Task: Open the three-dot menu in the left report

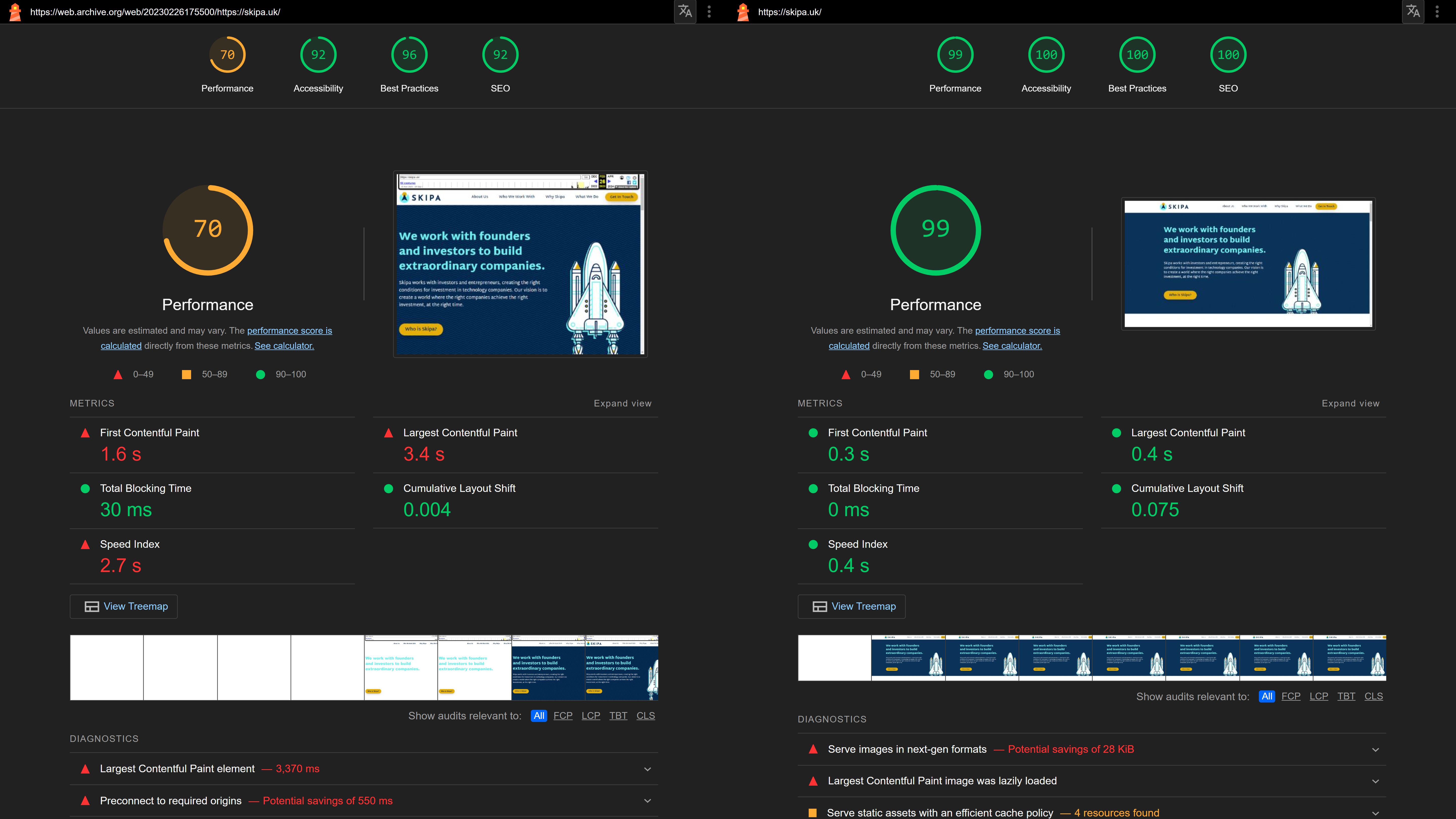Action: pos(709,11)
